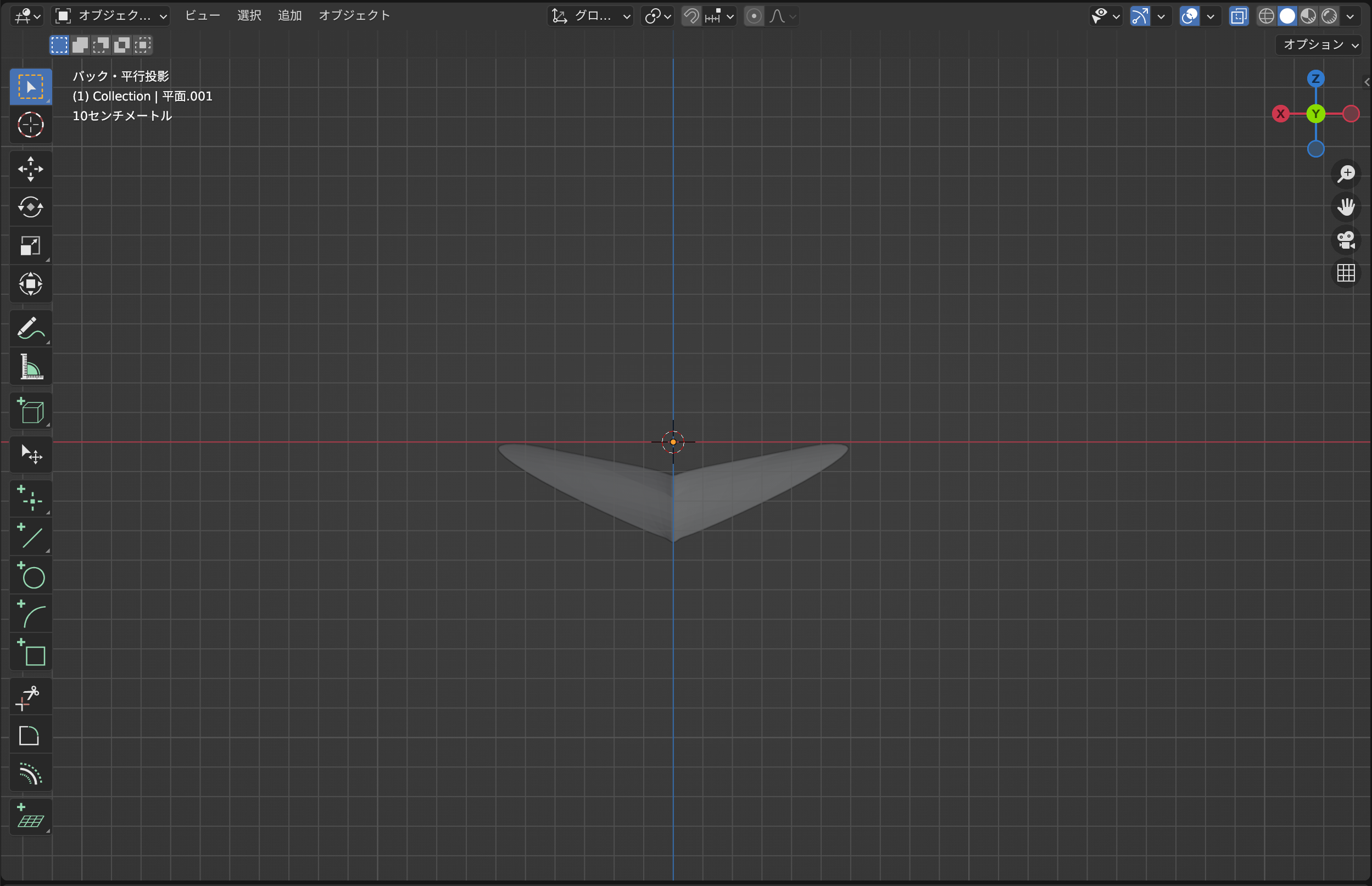Image resolution: width=1372 pixels, height=886 pixels.
Task: Choose the Move tool
Action: 31,169
